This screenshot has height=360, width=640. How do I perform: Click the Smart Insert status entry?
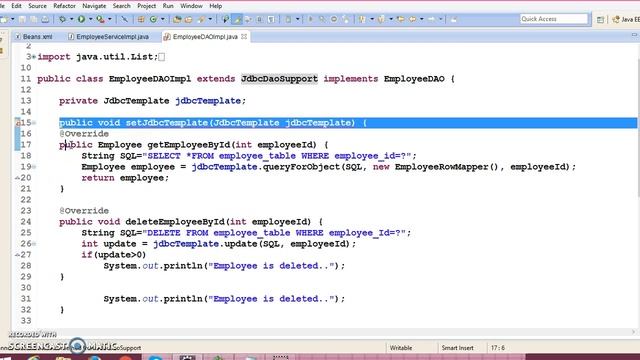[458, 348]
